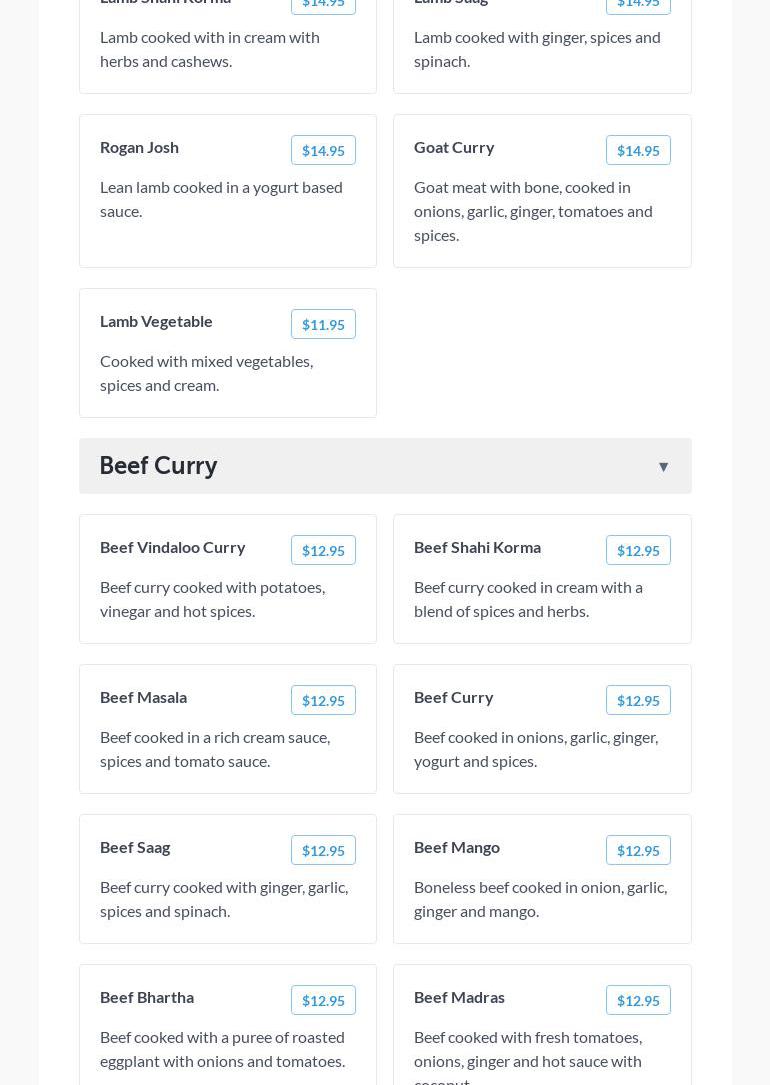
Task: Click the Goat Curry $14.95 price tag
Action: (x=638, y=151)
